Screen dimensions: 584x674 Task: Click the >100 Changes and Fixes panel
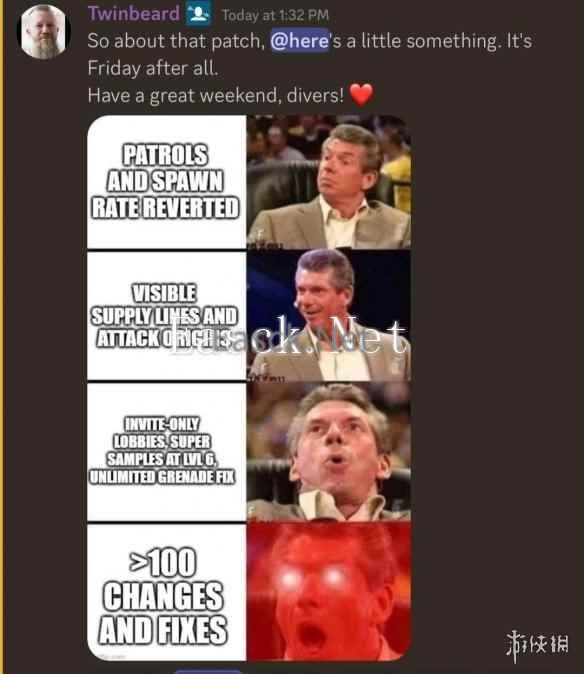pyautogui.click(x=167, y=592)
